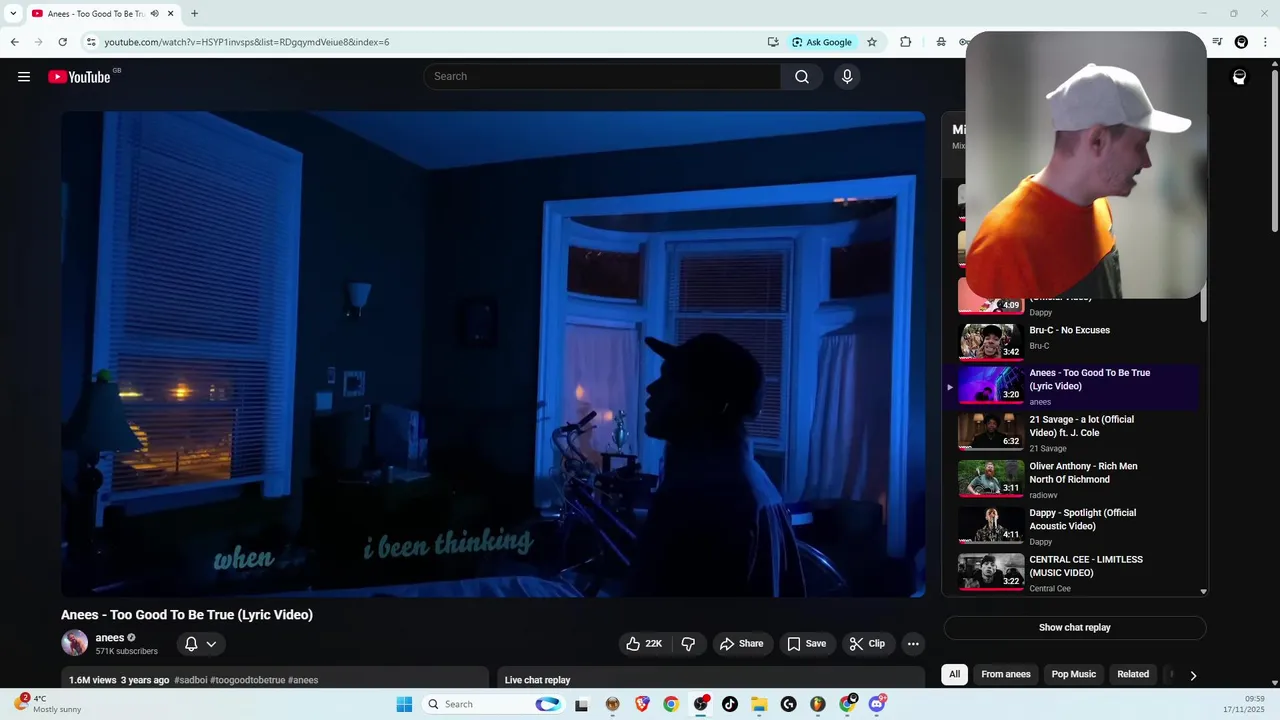Open the YouTube hamburger guide menu

24,77
